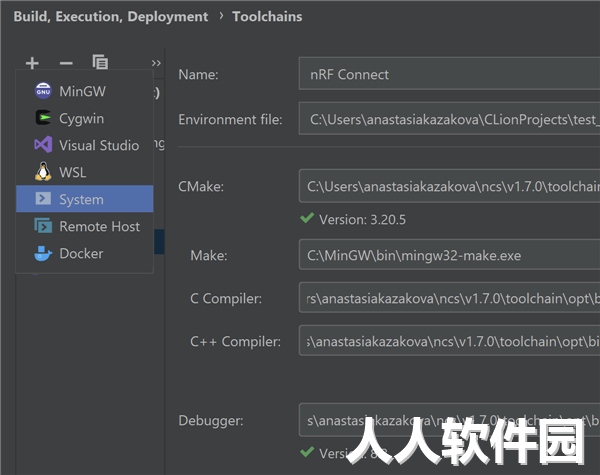600x475 pixels.
Task: Select Remote Host toolchain option
Action: tap(85, 226)
